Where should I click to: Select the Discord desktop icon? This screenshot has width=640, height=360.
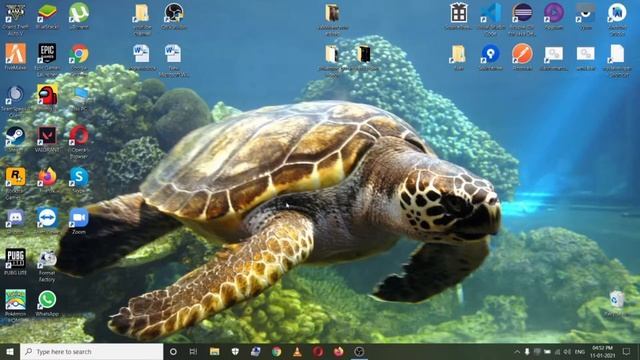[x=16, y=220]
